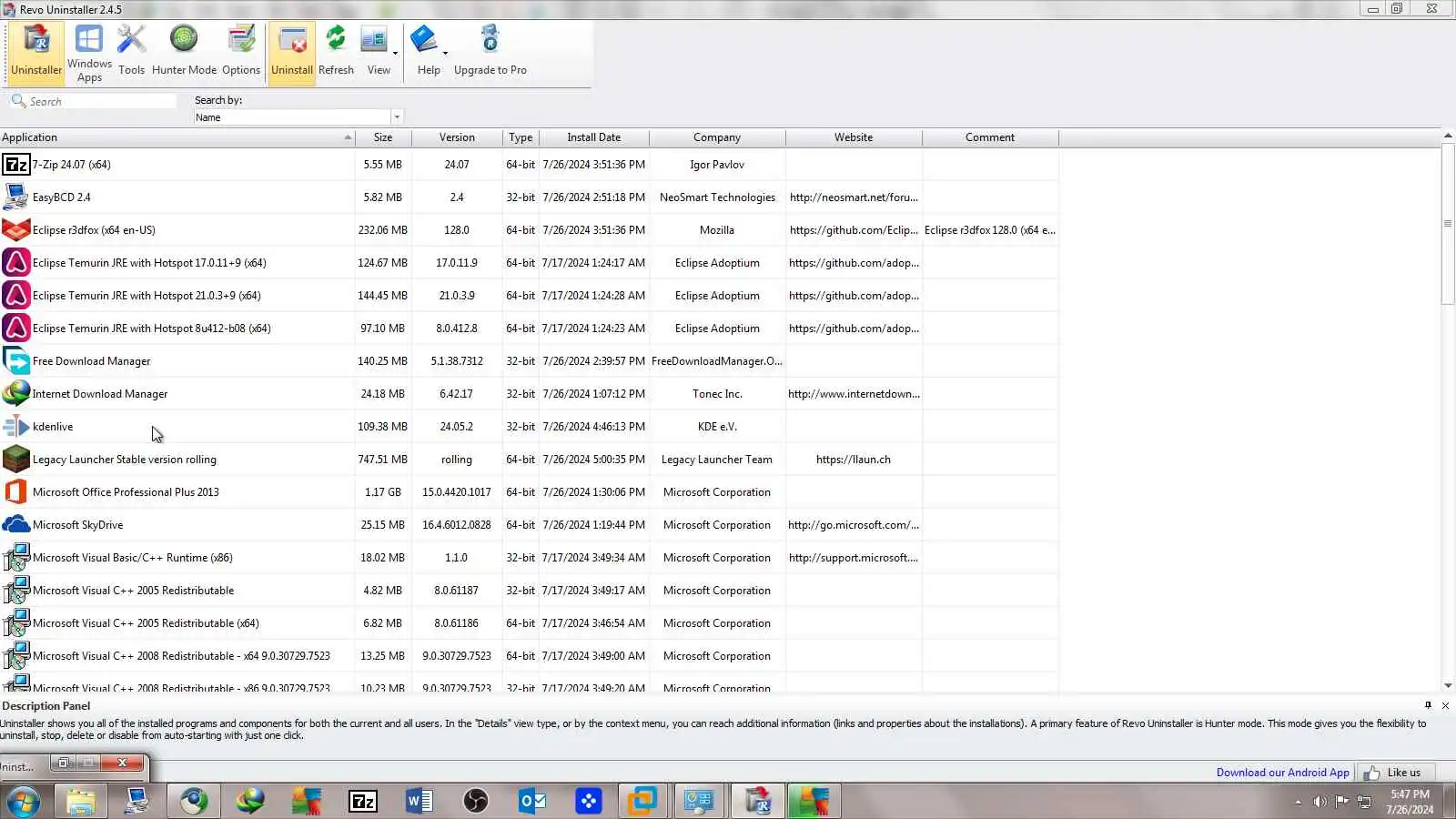This screenshot has height=819, width=1456.
Task: Click the 'Igor Pavlov' company cell
Action: coord(717,165)
